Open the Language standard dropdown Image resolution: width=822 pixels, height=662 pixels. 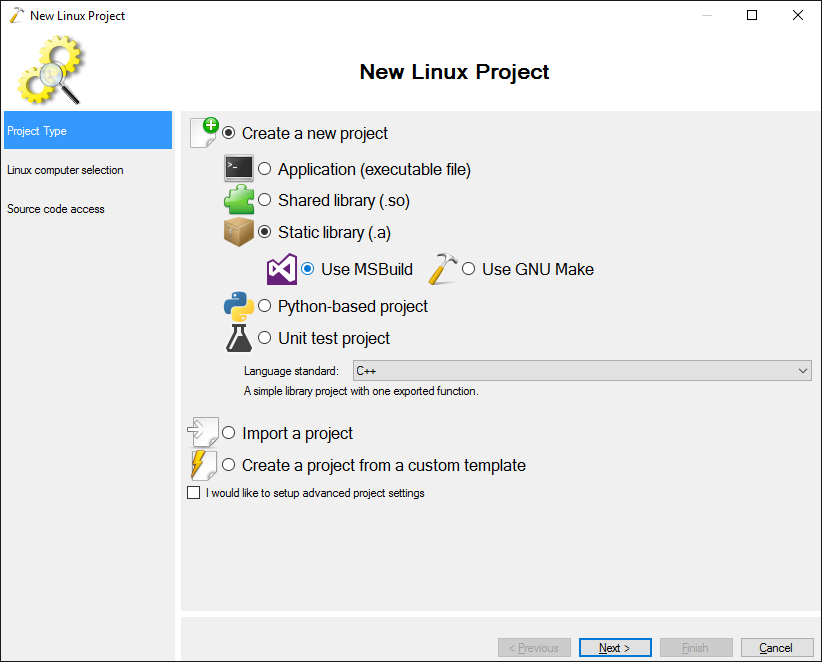click(582, 371)
